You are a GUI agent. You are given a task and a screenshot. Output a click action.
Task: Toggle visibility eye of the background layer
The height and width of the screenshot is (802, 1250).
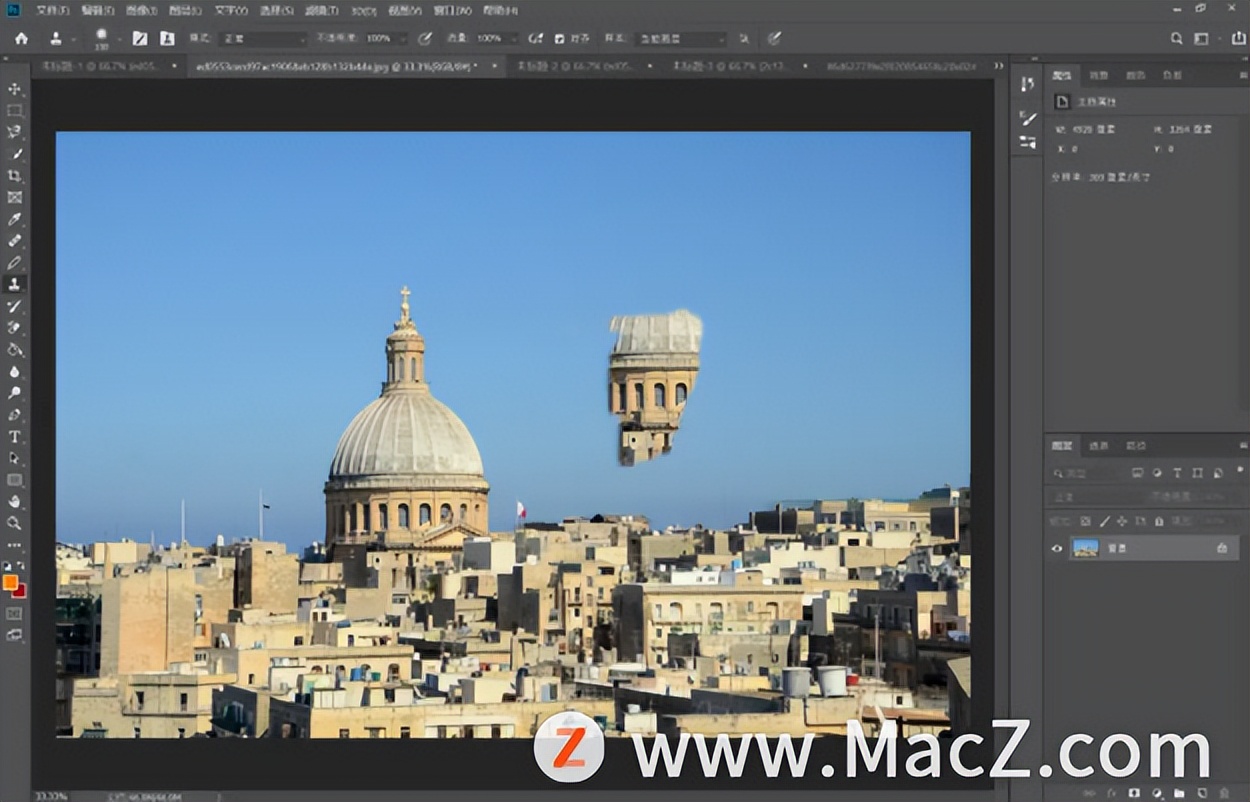tap(1057, 548)
